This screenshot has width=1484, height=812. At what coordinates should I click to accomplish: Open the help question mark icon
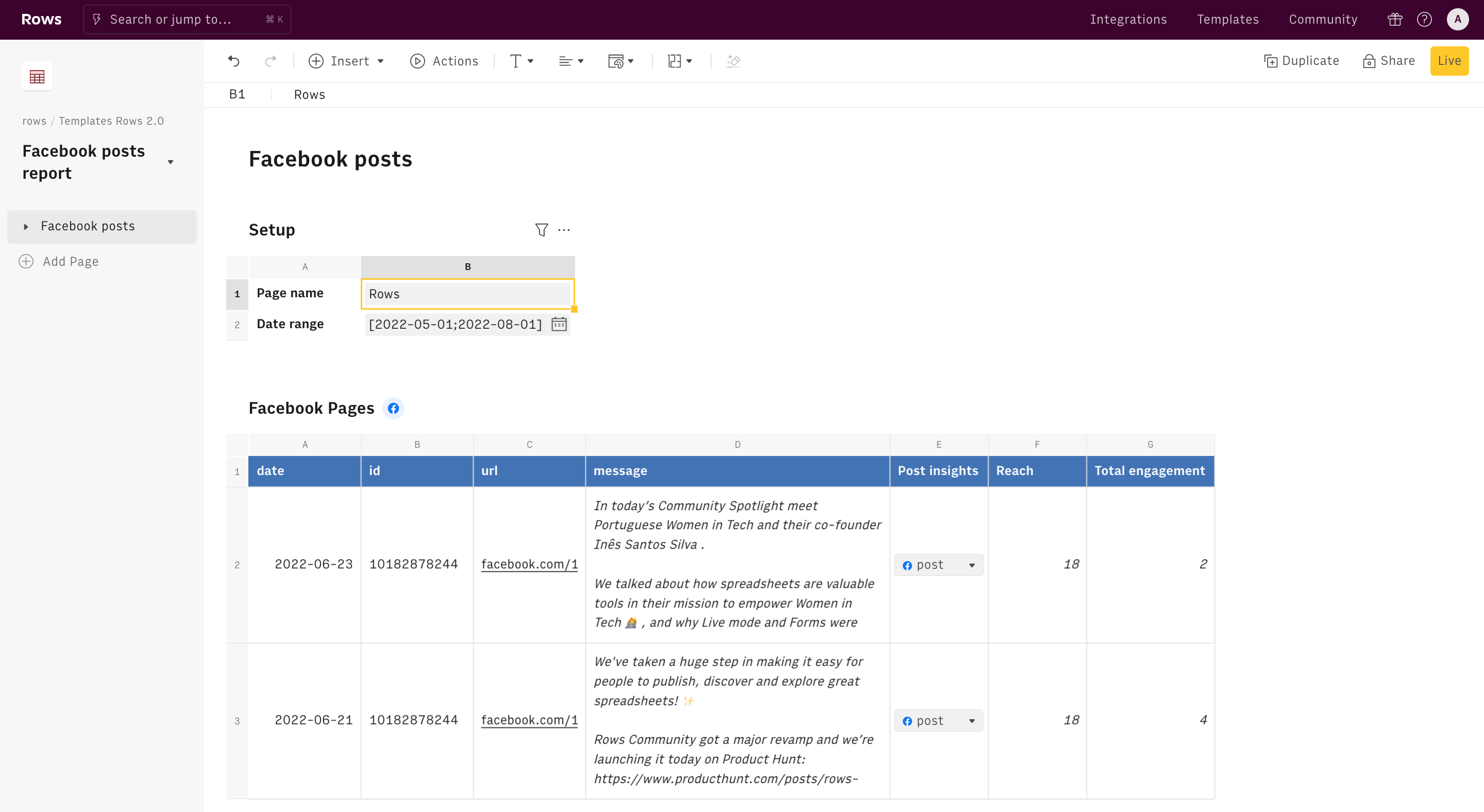1424,20
